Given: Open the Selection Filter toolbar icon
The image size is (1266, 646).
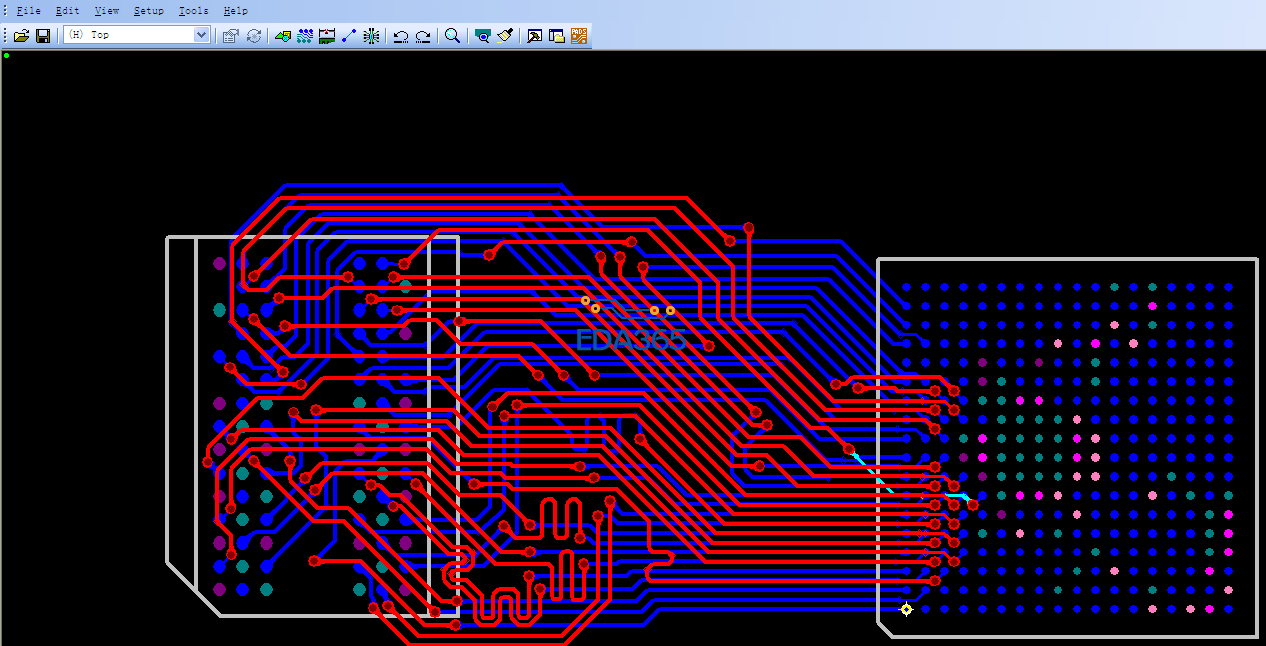Looking at the screenshot, I should [283, 36].
